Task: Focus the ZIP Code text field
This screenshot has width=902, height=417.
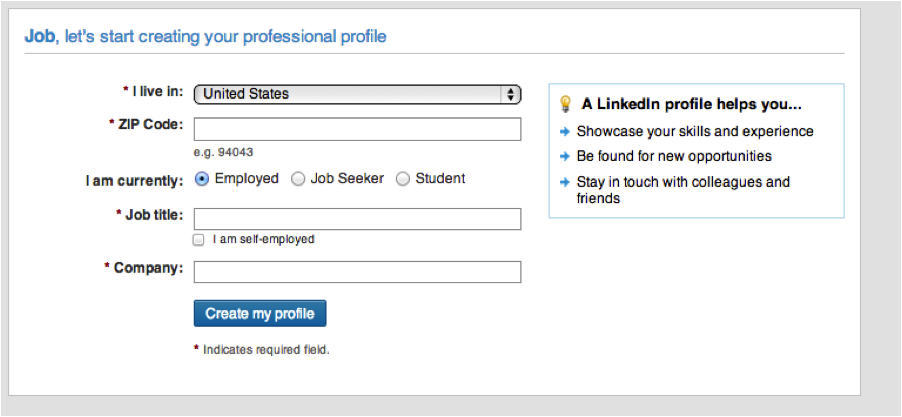Action: coord(357,129)
